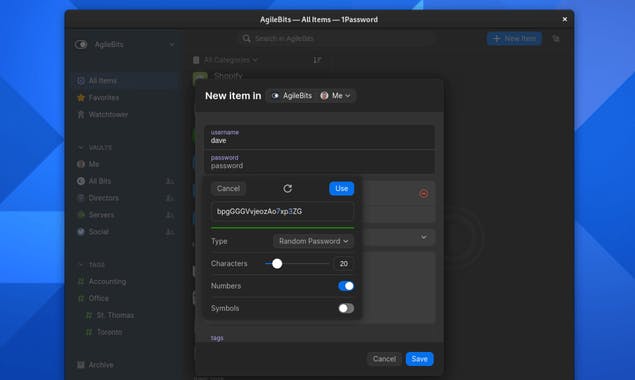The height and width of the screenshot is (380, 635).
Task: Click the All Bits vault icon
Action: pos(81,181)
